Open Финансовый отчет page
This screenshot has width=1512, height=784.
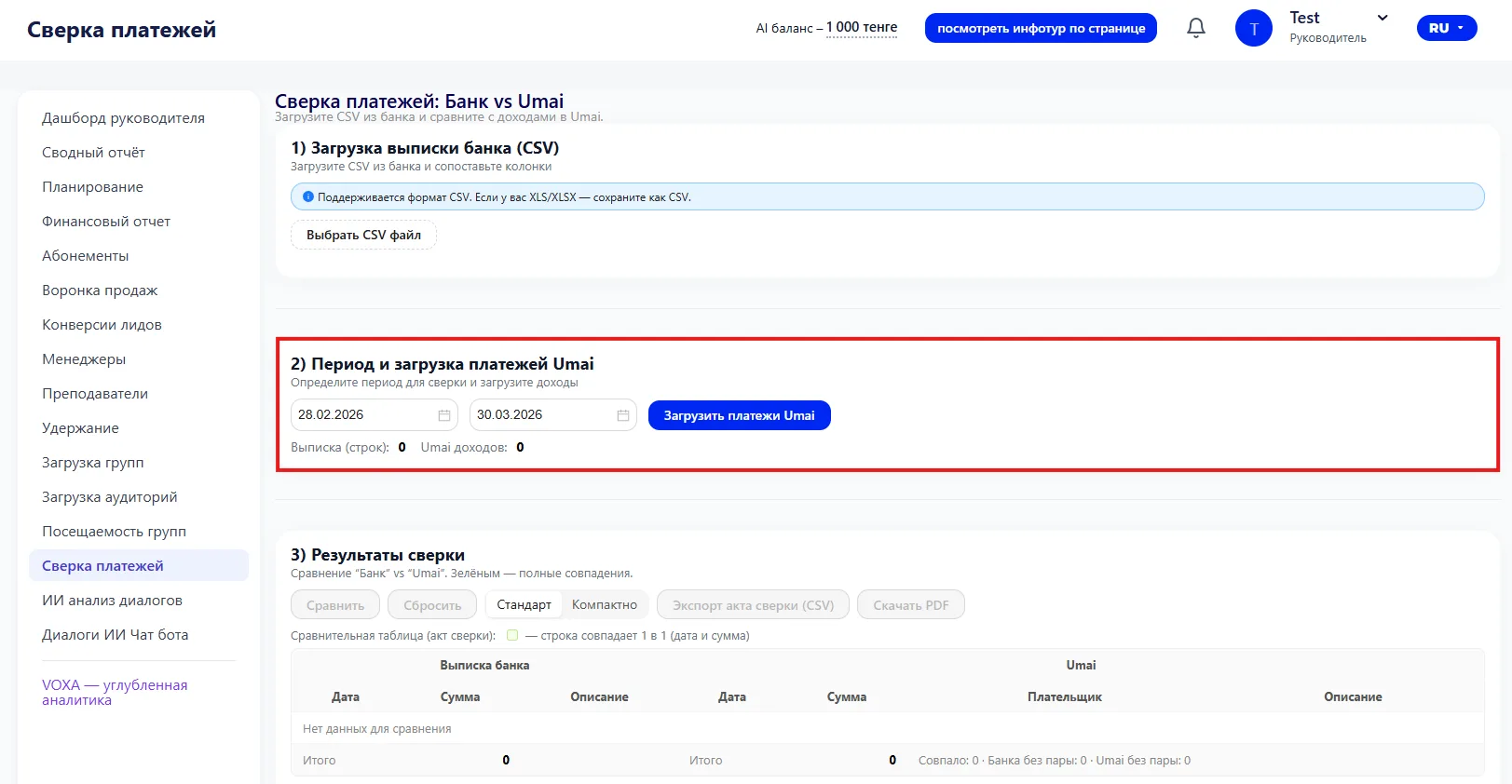(x=106, y=222)
